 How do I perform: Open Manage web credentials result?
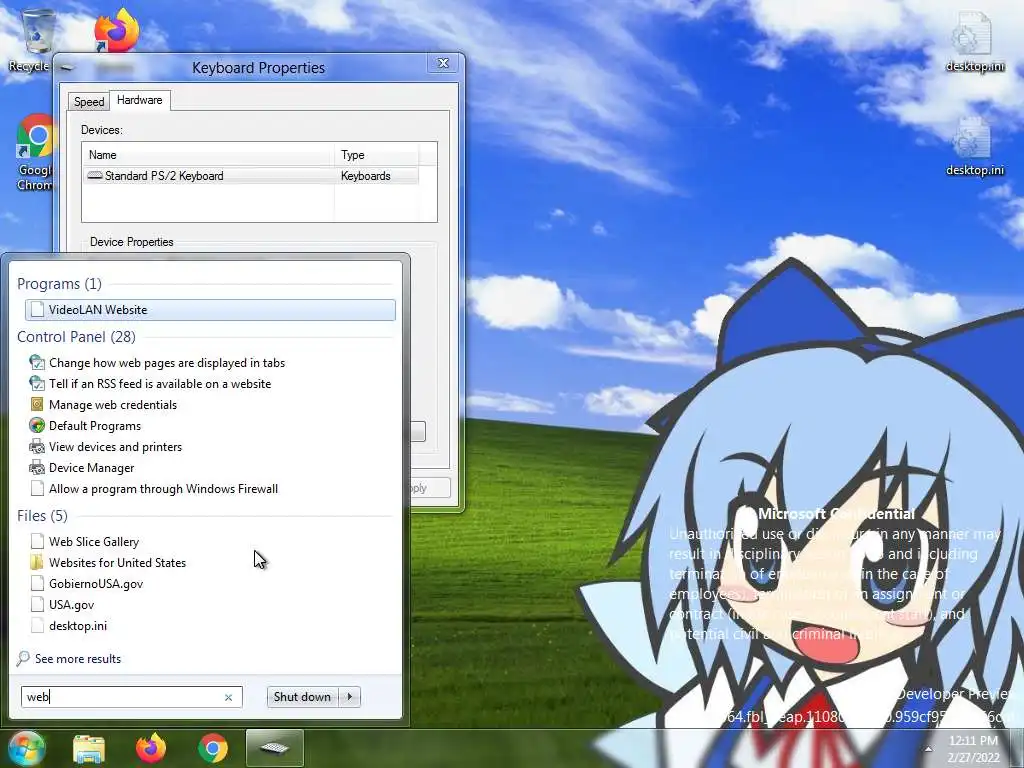click(x=113, y=405)
